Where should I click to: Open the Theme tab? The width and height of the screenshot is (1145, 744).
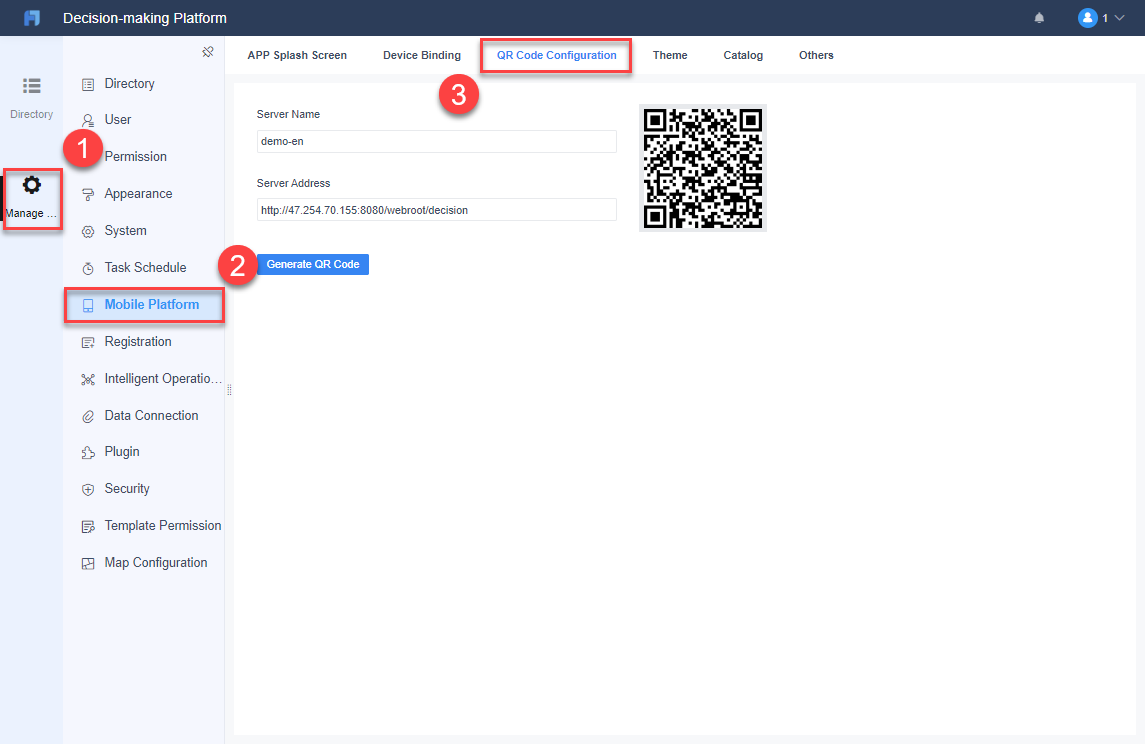669,55
